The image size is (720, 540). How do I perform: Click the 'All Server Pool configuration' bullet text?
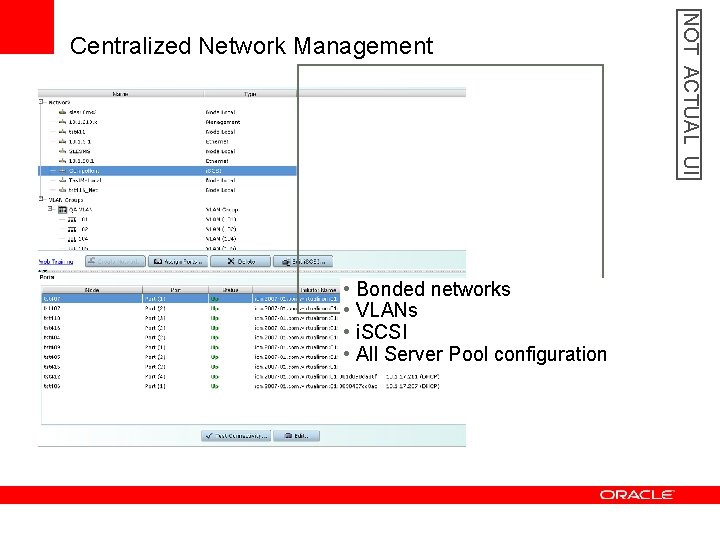pos(481,354)
